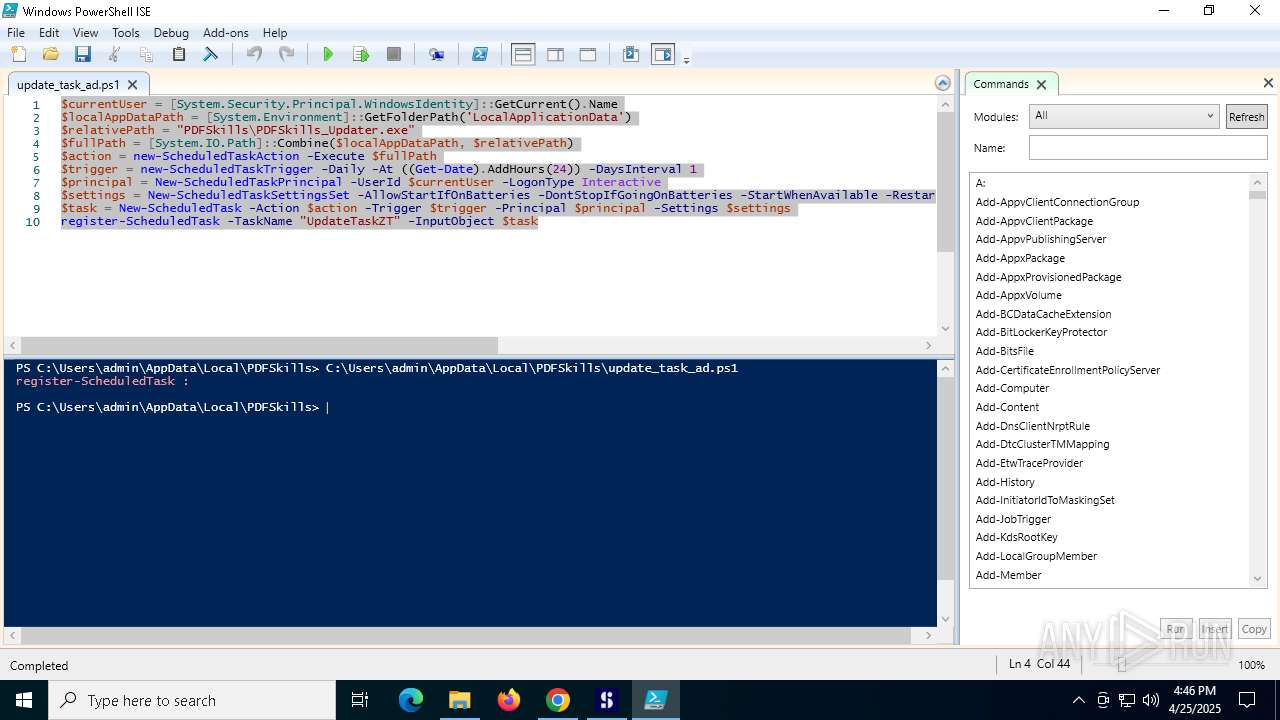
Task: Collapse the script pane with round arrow
Action: [942, 83]
